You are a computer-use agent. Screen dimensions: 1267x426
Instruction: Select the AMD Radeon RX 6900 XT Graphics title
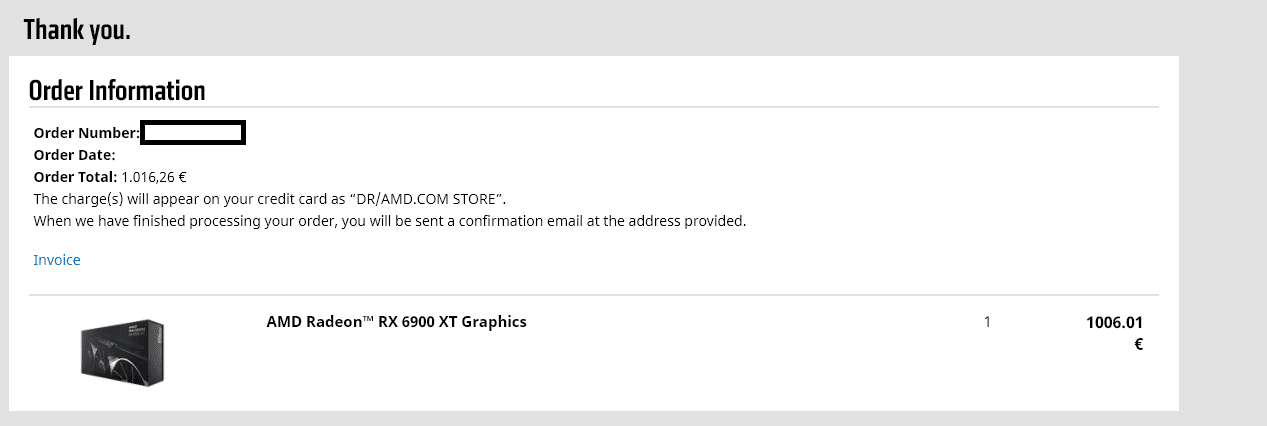(396, 322)
